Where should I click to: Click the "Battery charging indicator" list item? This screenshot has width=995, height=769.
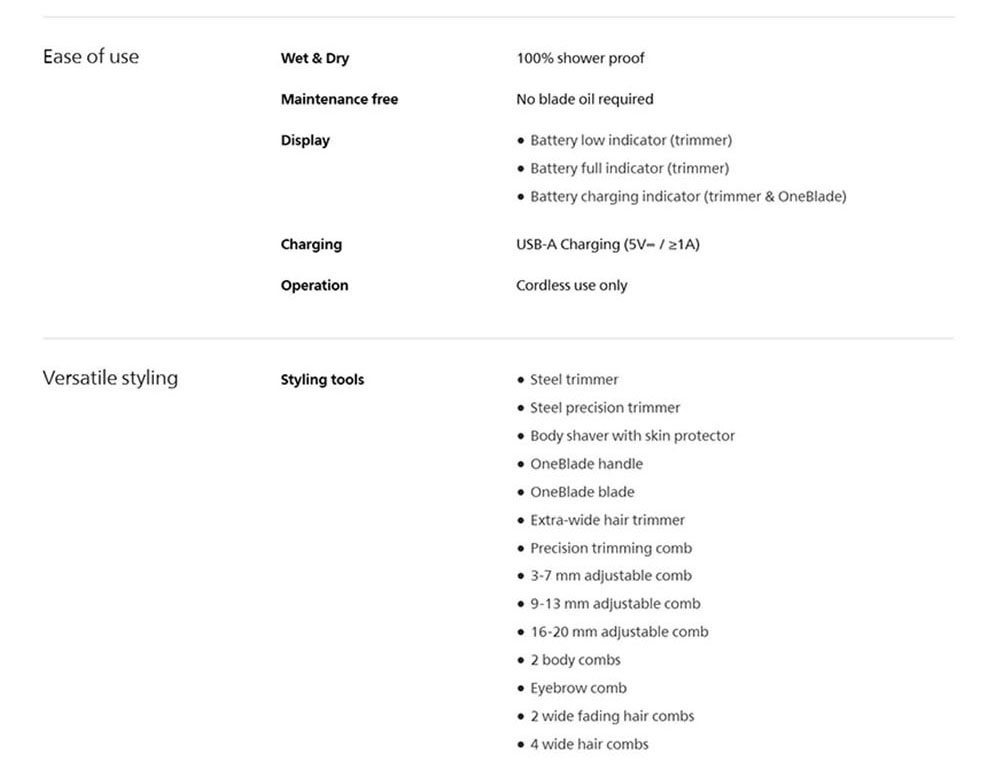pos(687,196)
